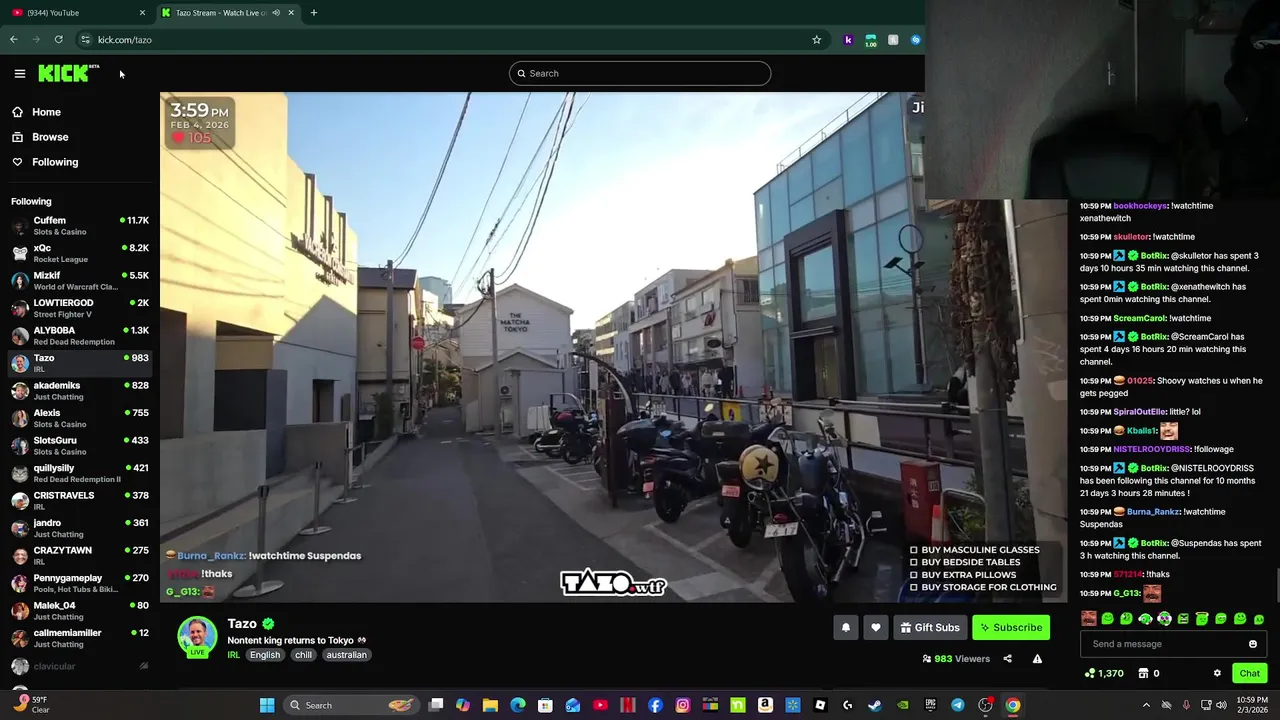Open quillysilly channel in following list

pyautogui.click(x=80, y=473)
